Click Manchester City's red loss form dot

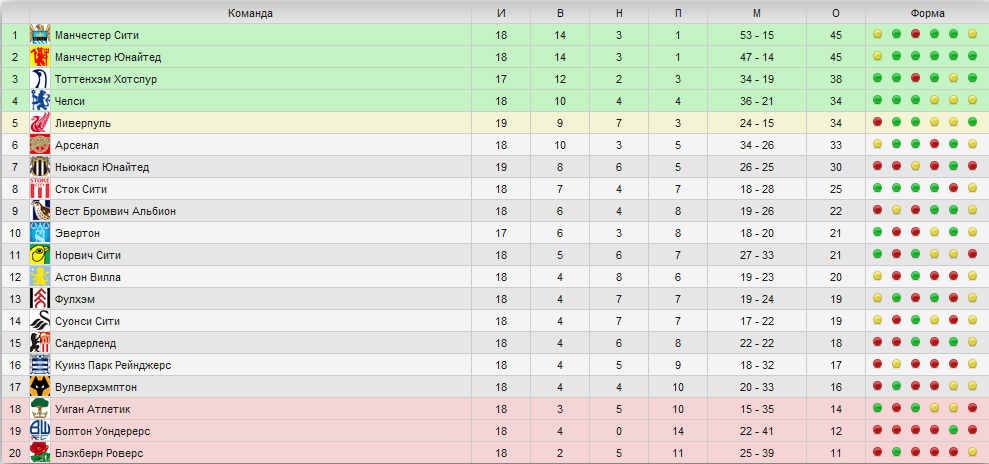915,34
